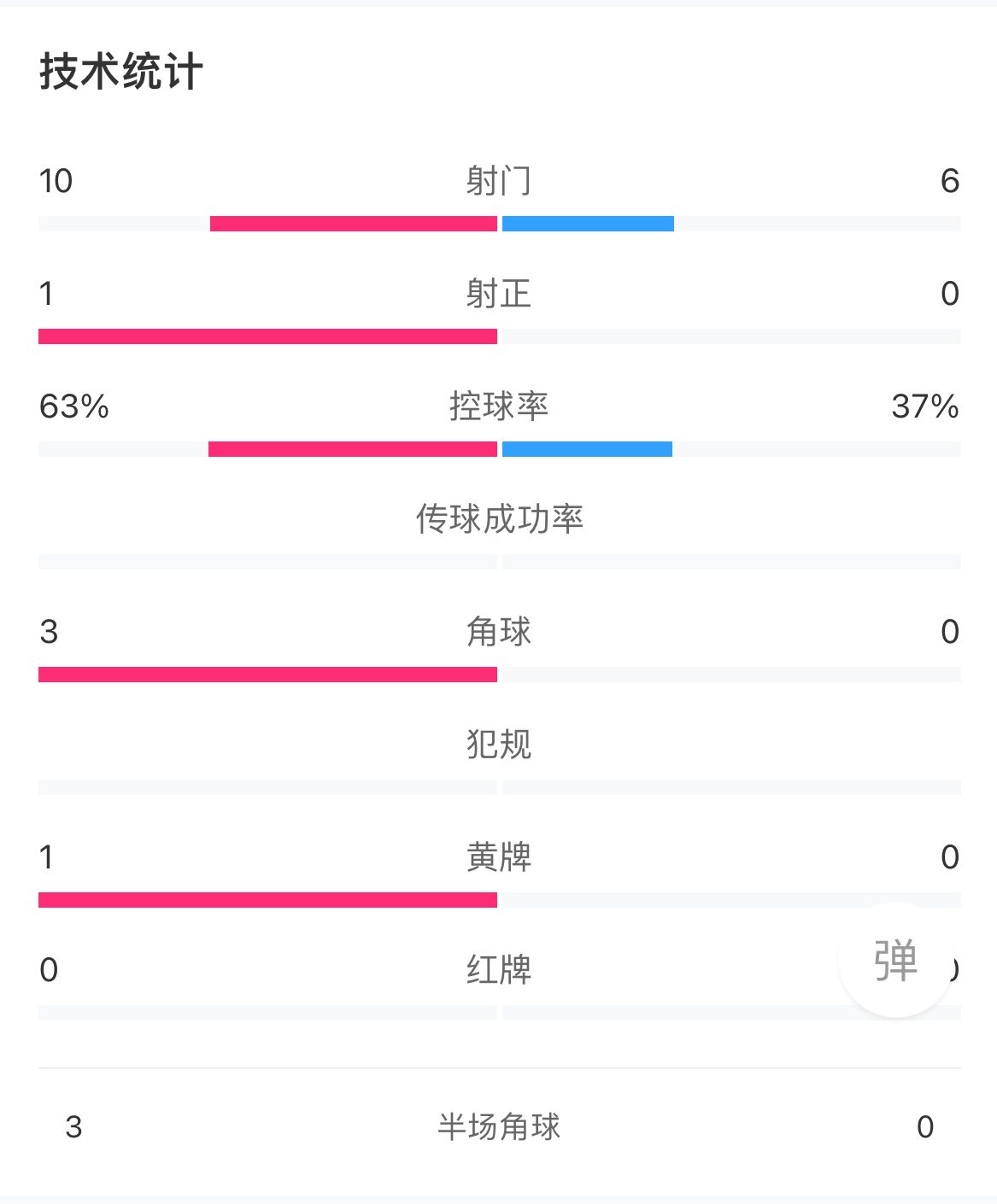Tap the 角球 stat label

(499, 632)
